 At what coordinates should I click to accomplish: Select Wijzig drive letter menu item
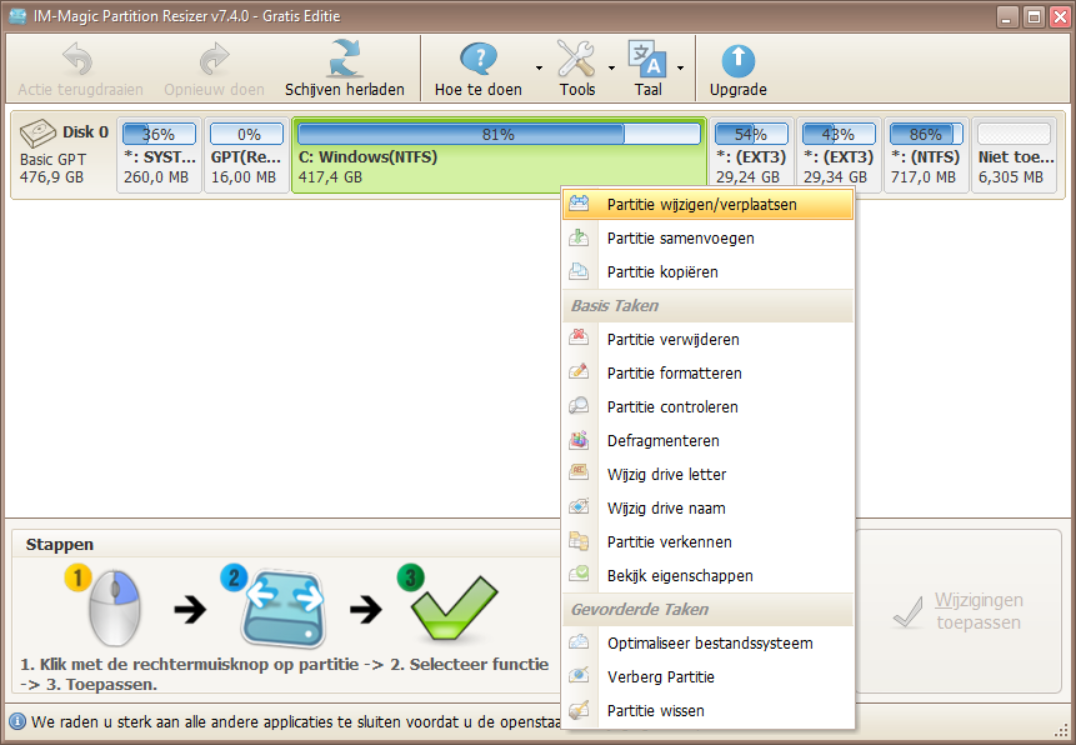(x=666, y=474)
